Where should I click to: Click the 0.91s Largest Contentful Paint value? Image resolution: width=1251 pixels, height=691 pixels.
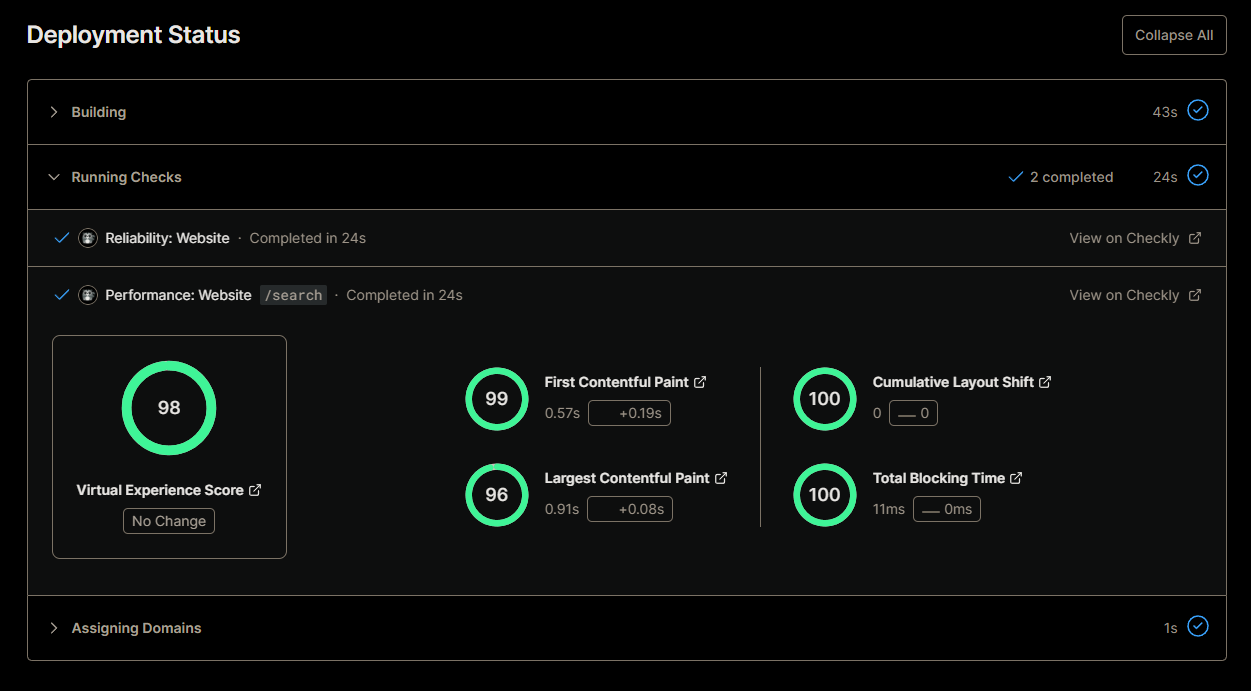click(562, 509)
